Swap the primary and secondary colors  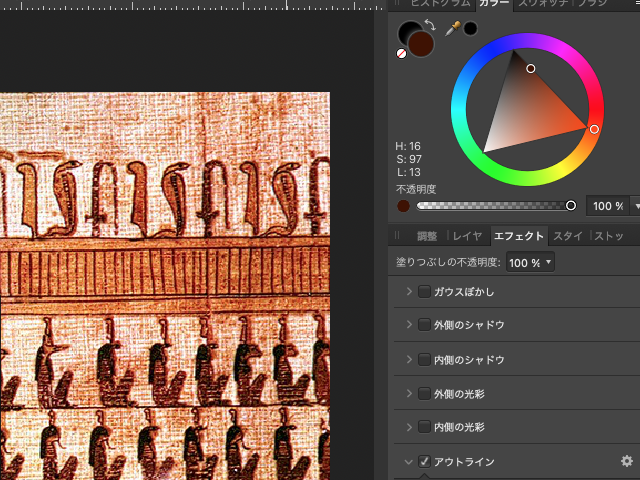pyautogui.click(x=430, y=25)
